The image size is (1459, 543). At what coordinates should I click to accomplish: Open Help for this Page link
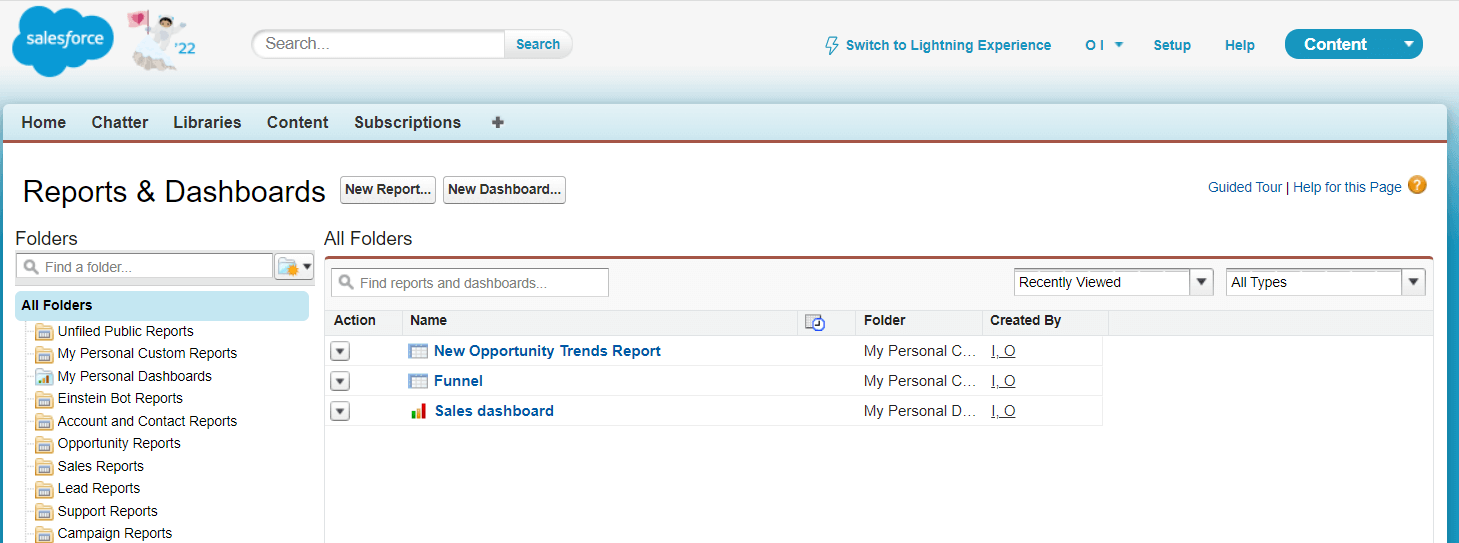point(1347,187)
